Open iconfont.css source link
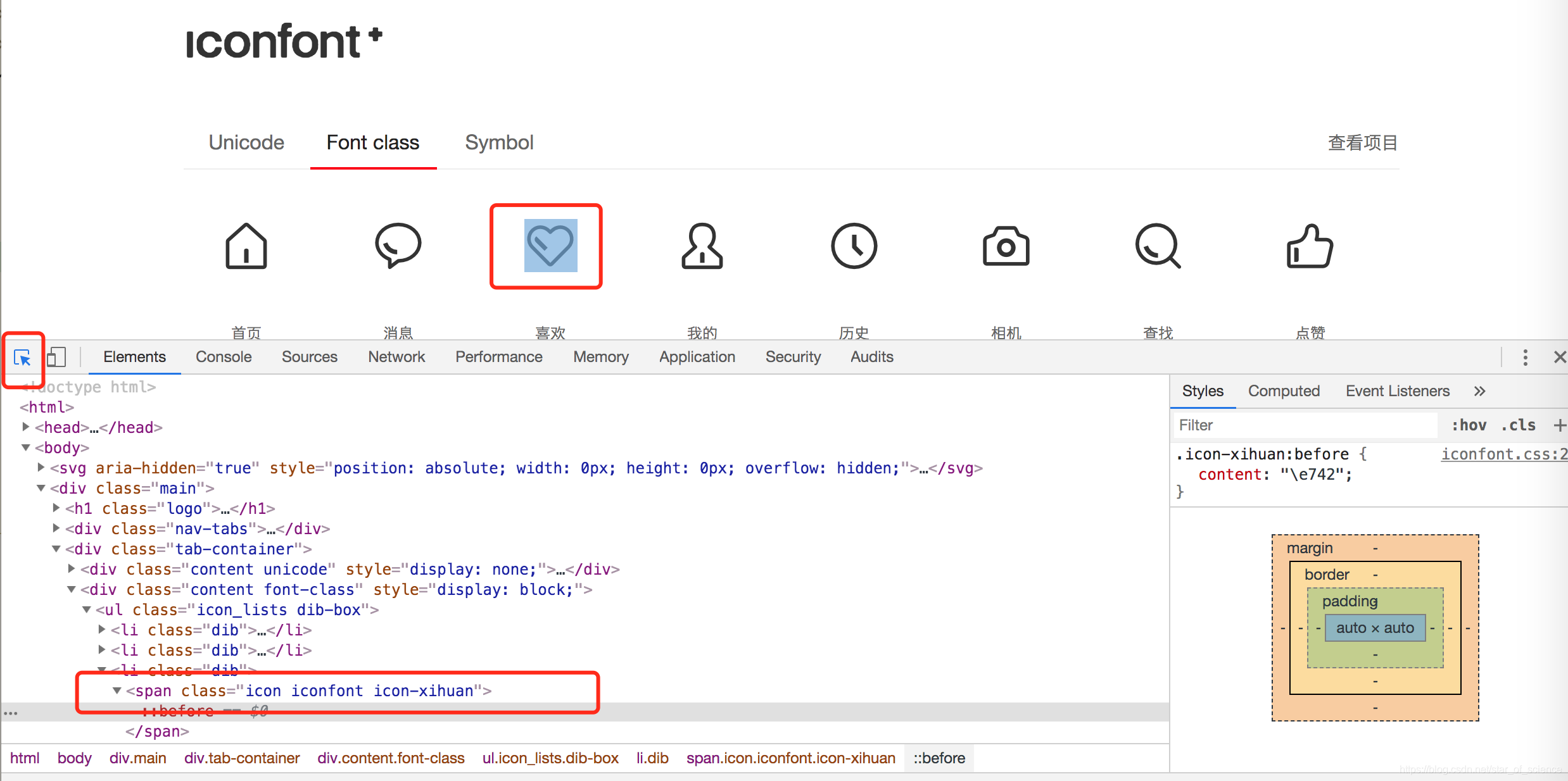 click(1504, 454)
